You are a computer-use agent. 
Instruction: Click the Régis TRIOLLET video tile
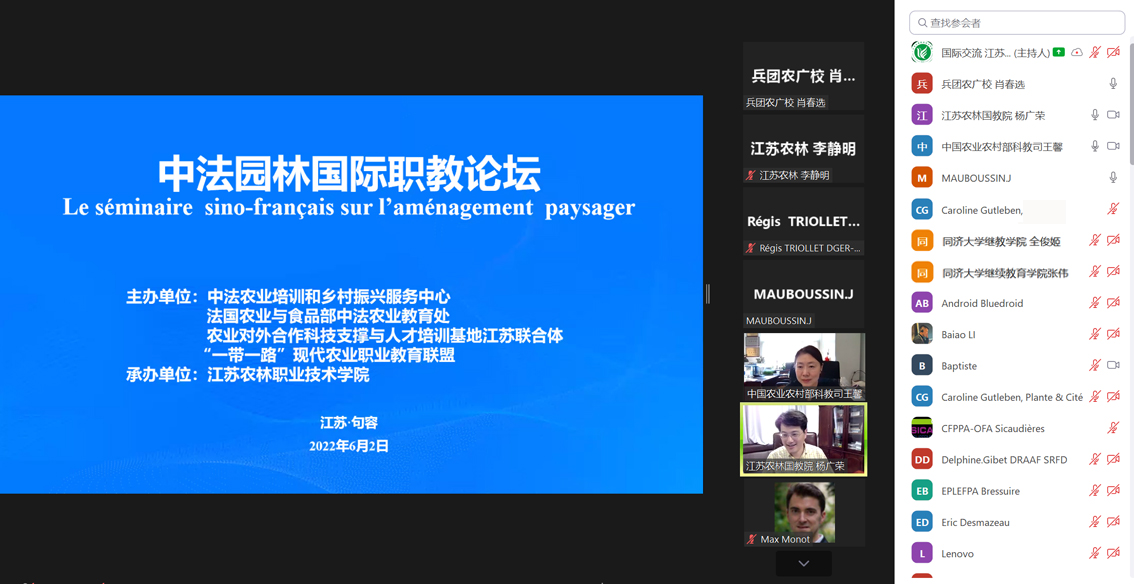803,222
